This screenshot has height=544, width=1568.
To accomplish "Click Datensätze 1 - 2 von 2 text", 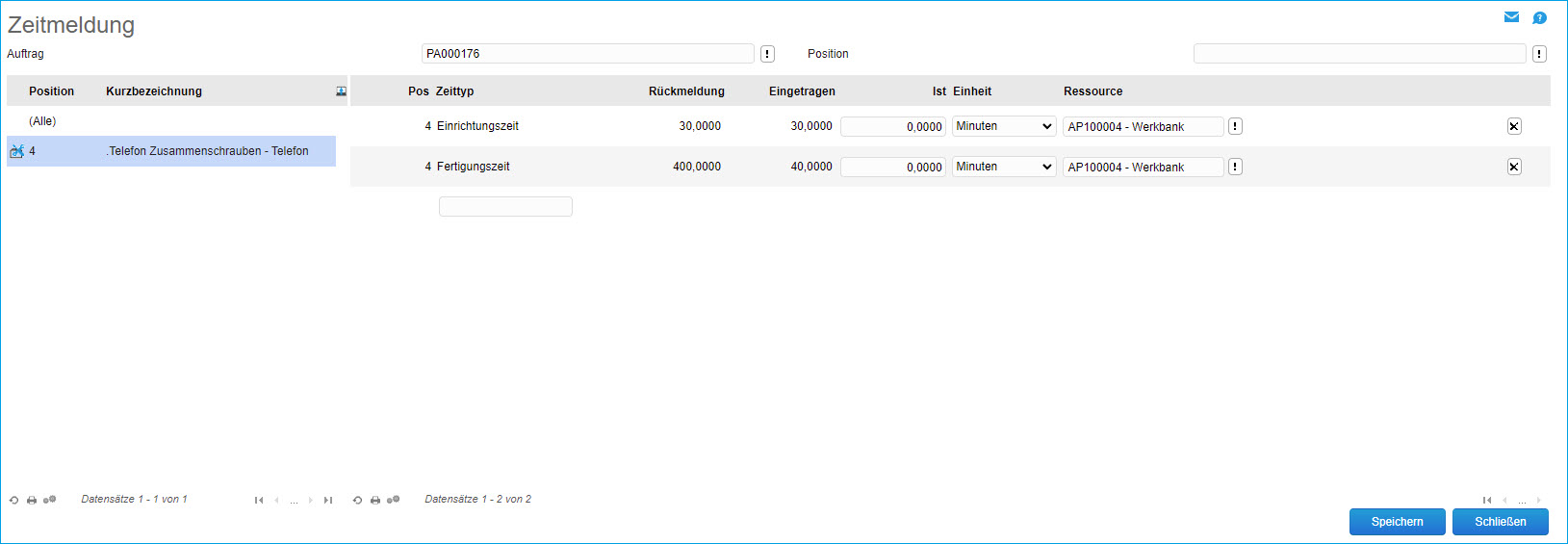I will point(477,500).
